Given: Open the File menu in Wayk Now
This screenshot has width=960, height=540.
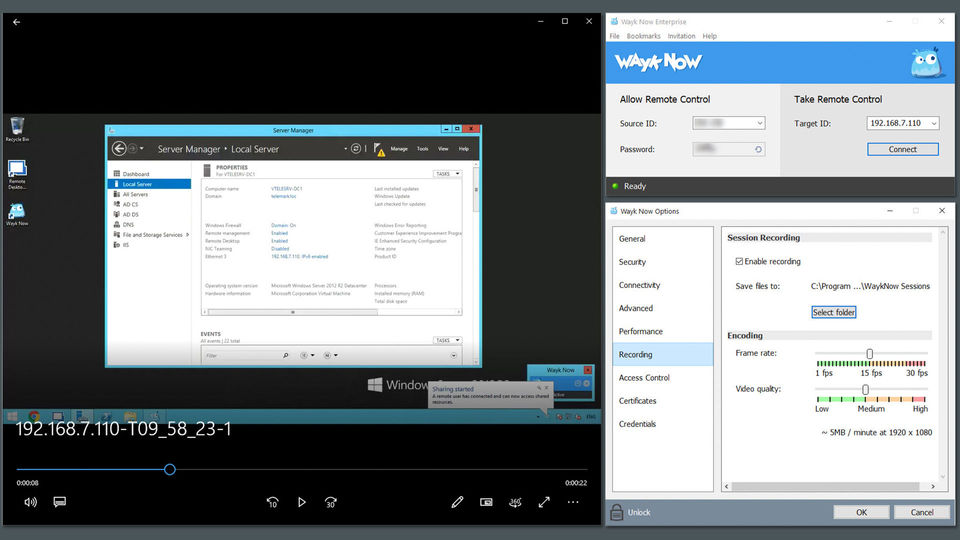Looking at the screenshot, I should pos(614,36).
